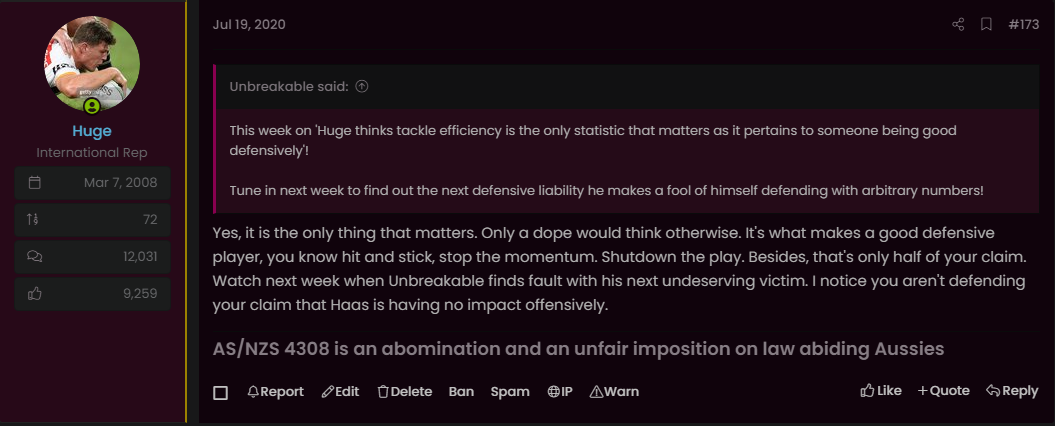Click the up-down arrows icon beside 72

(35, 219)
